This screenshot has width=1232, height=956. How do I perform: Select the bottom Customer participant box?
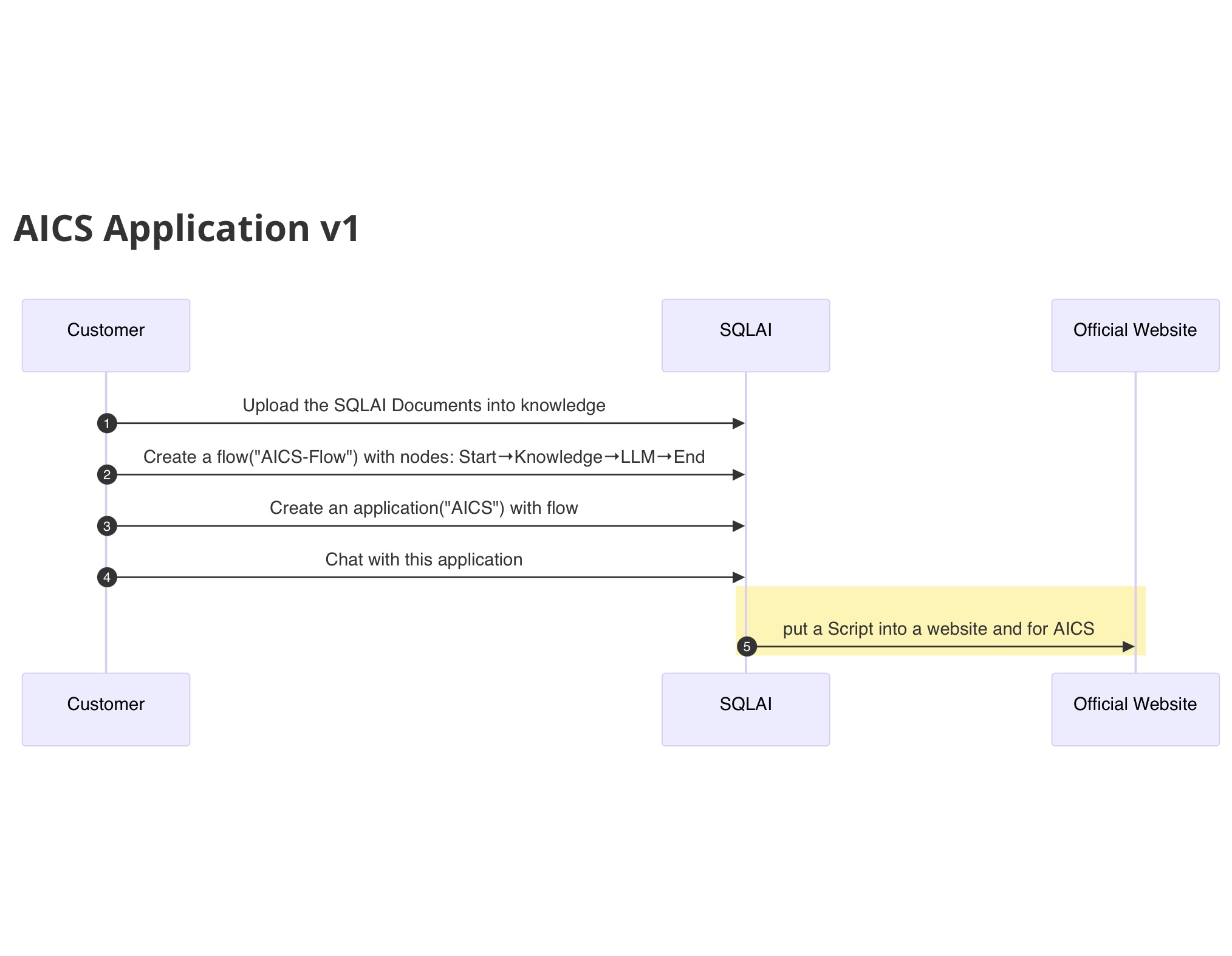(x=106, y=709)
